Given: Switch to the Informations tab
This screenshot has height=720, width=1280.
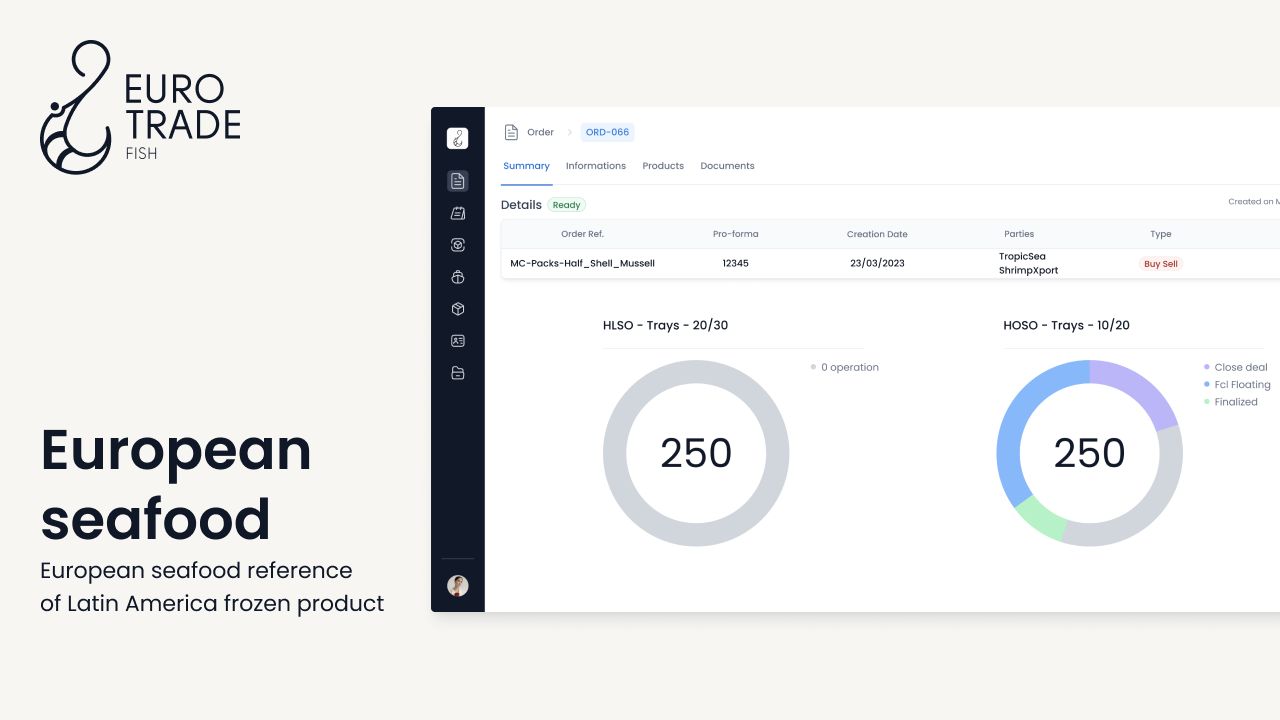Looking at the screenshot, I should (595, 166).
